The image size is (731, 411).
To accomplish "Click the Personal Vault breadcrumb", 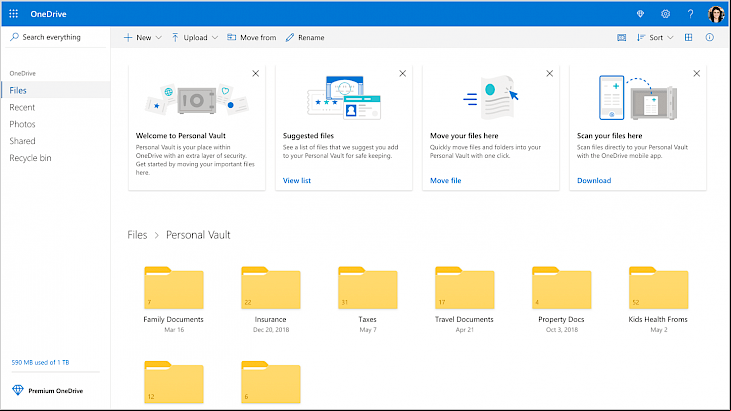I will coord(198,235).
